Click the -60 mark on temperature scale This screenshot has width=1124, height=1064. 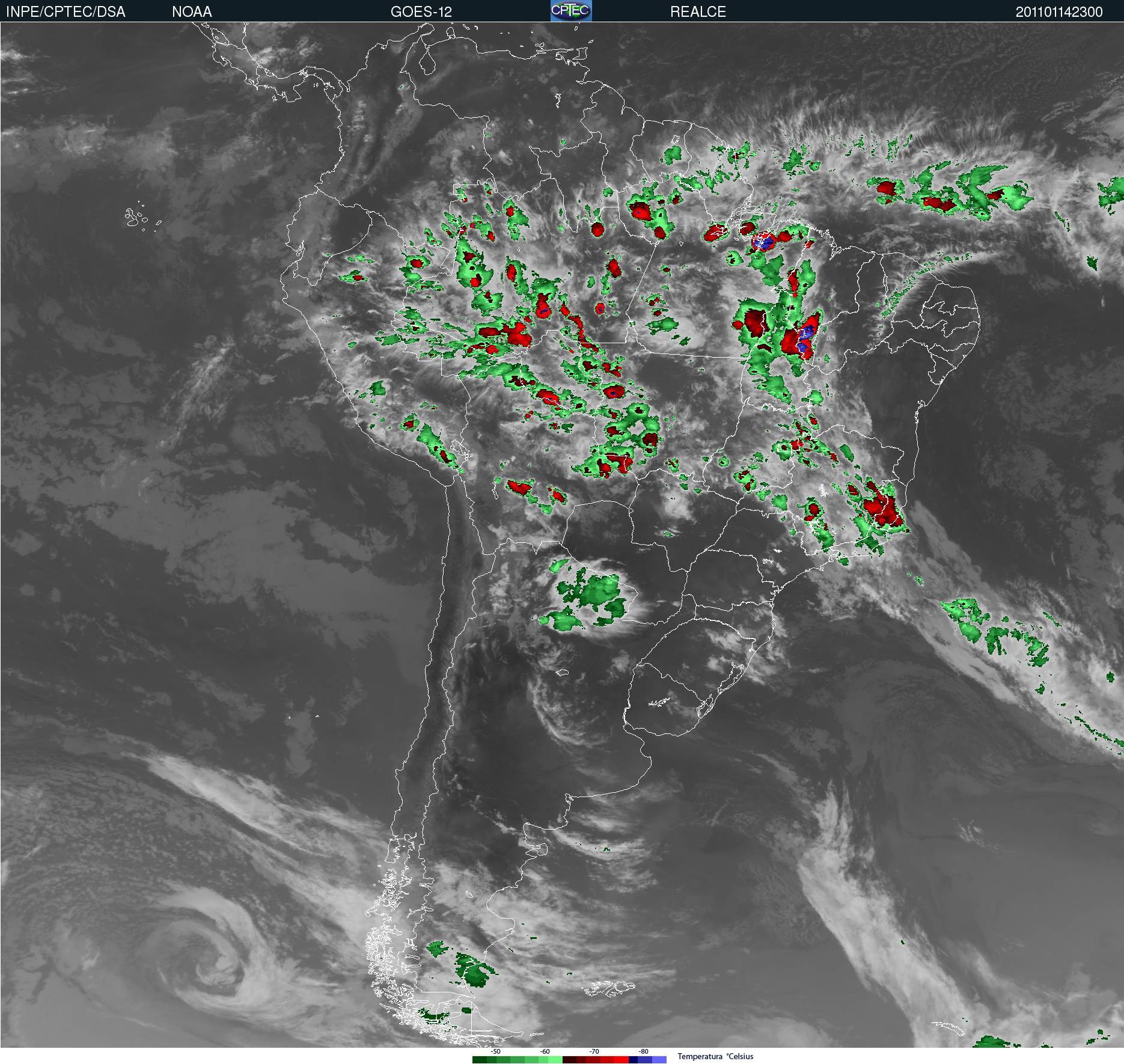(545, 1051)
